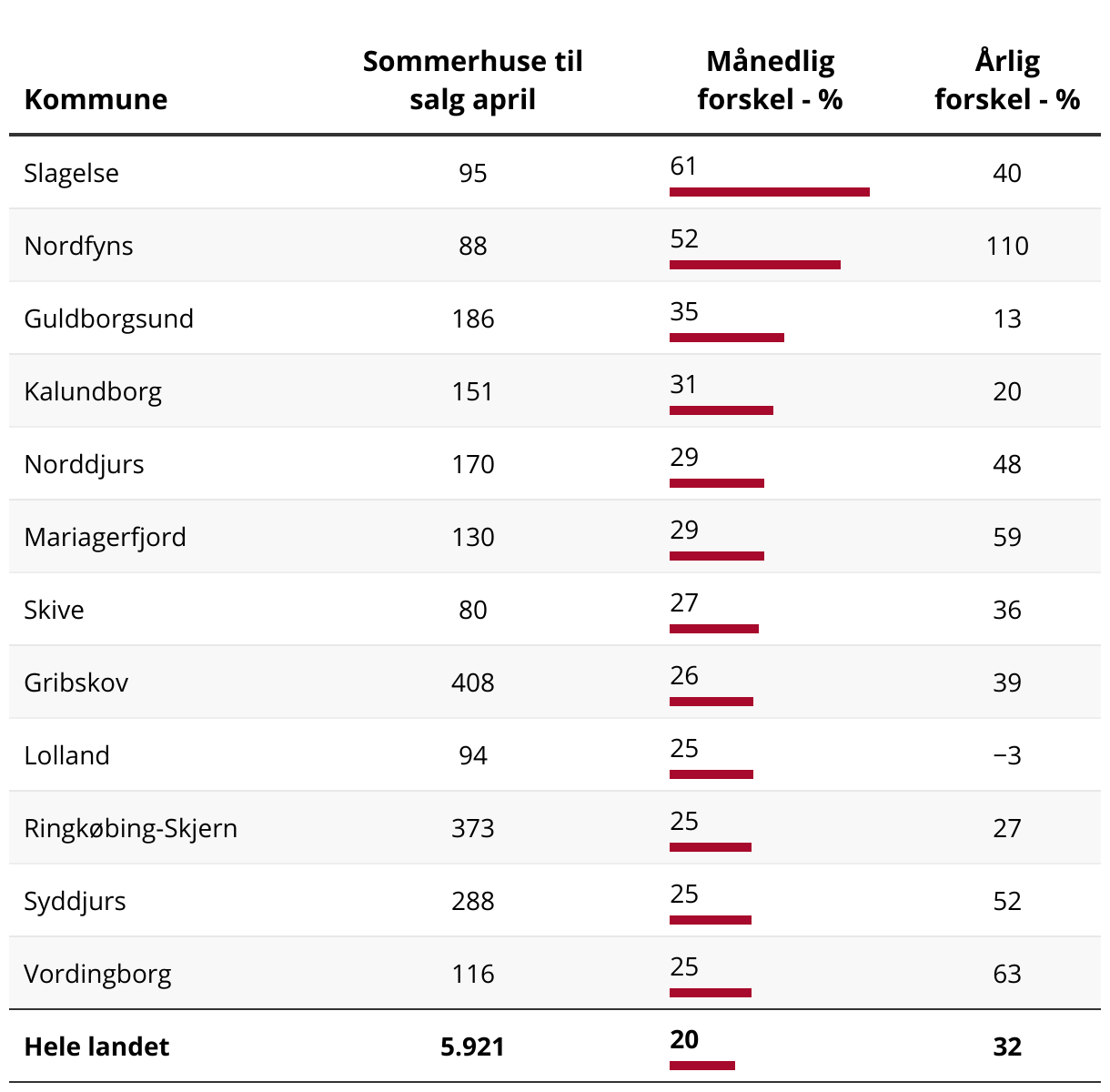Click the total count 5.921
This screenshot has width=1110, height=1092.
472,1046
